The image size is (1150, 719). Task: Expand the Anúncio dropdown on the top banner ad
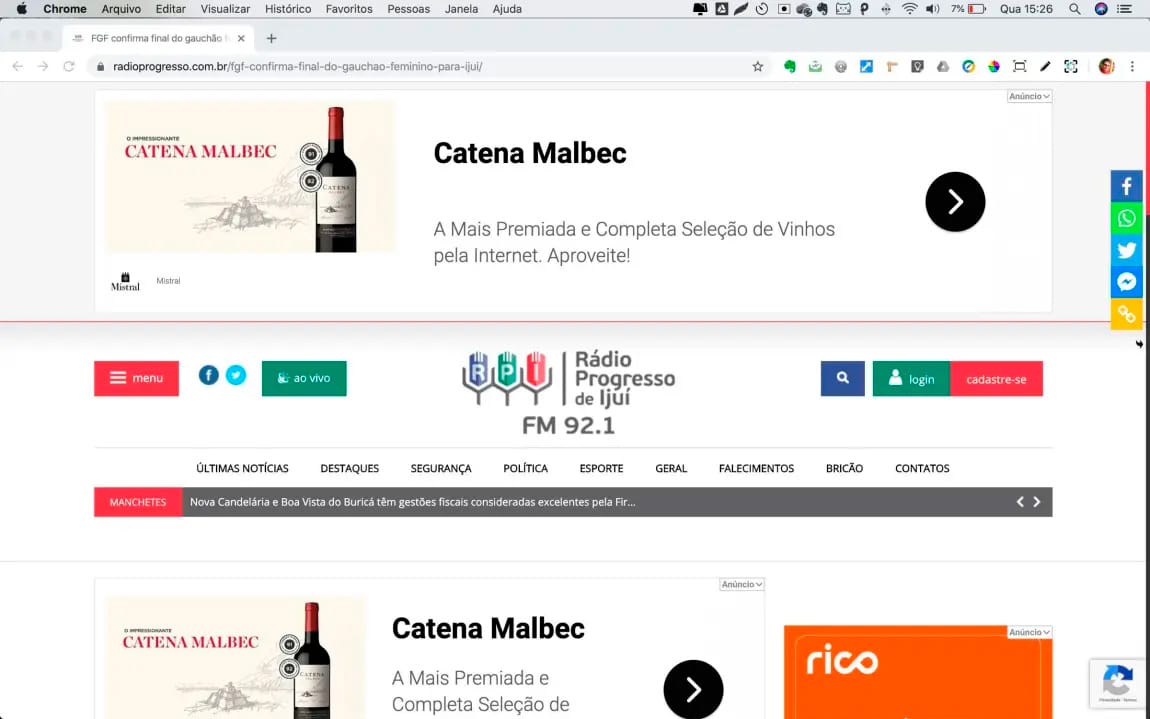(1029, 96)
